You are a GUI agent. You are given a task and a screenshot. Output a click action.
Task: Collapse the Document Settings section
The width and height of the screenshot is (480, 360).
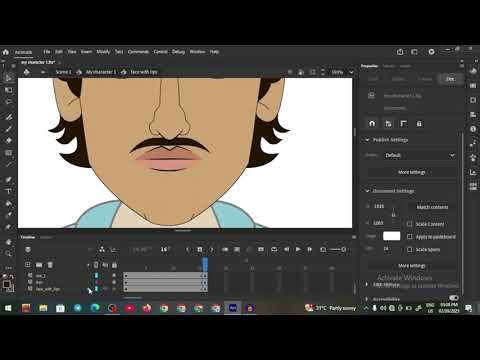[x=367, y=191]
